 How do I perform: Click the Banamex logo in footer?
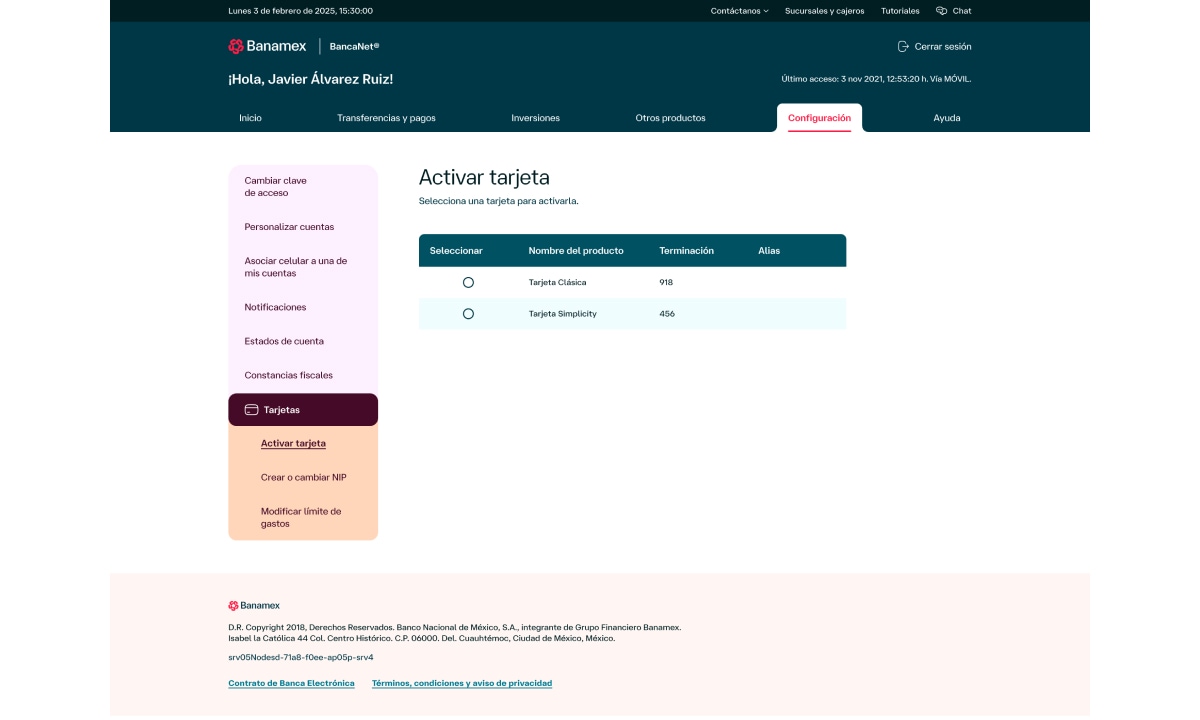click(x=254, y=605)
